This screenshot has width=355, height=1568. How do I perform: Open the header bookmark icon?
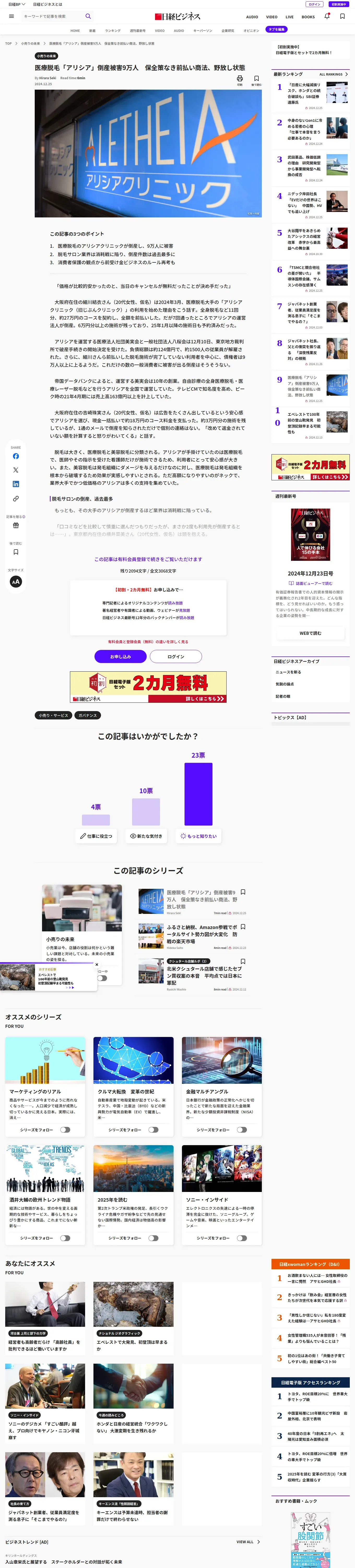click(x=342, y=16)
